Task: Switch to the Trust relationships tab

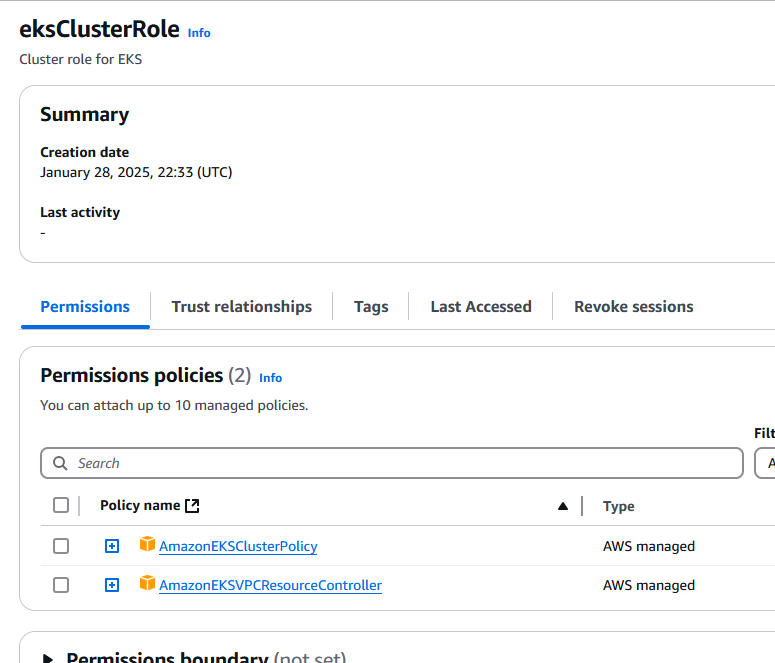Action: (241, 307)
